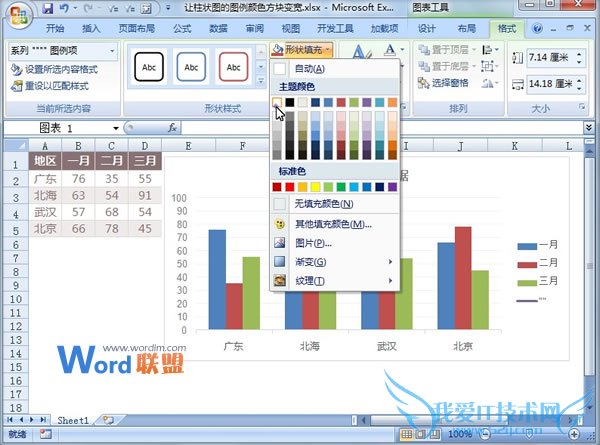Open the Name Box dropdown arrow
This screenshot has height=445, width=600.
coord(116,128)
